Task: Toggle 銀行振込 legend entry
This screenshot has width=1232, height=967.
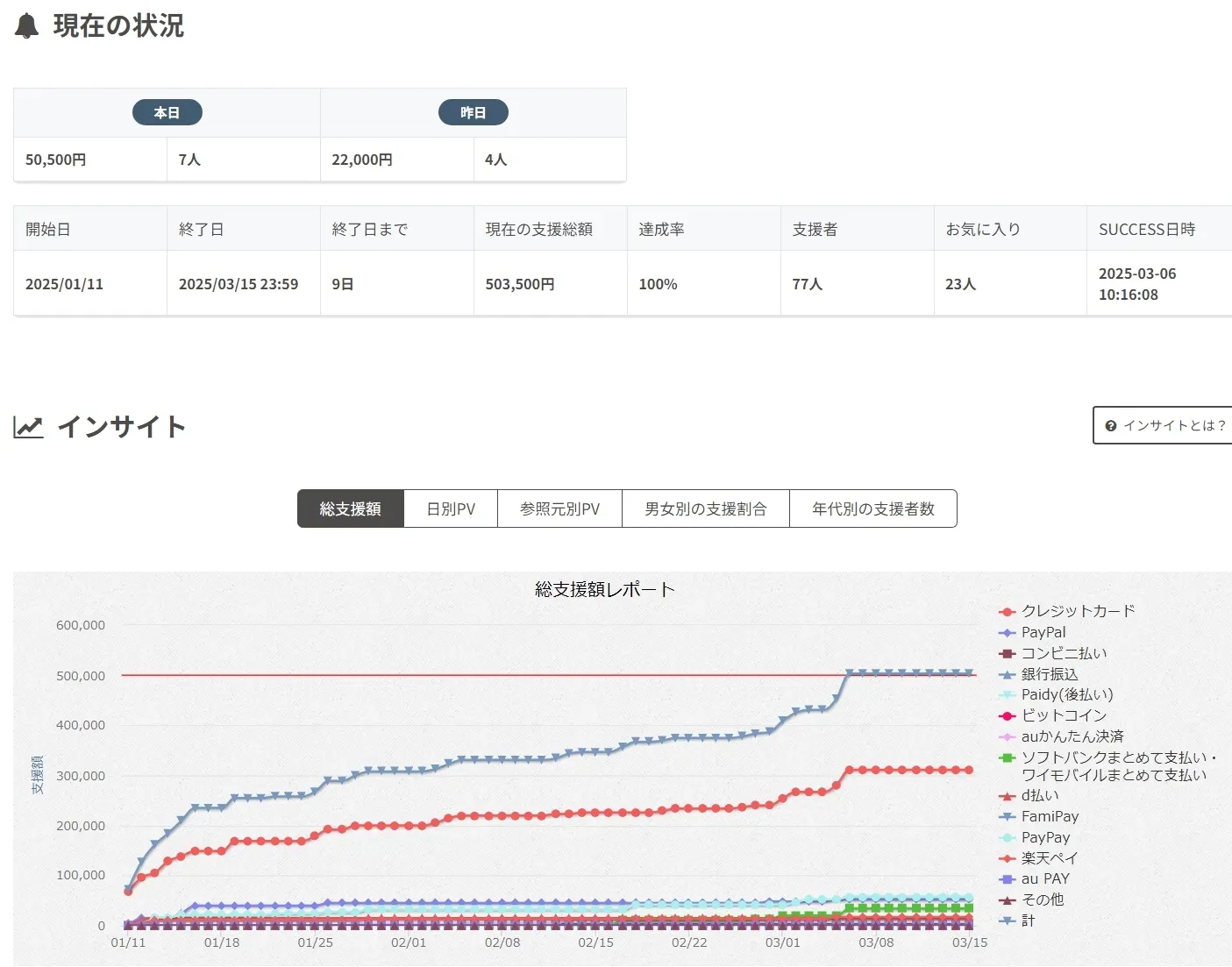Action: [x=1049, y=674]
